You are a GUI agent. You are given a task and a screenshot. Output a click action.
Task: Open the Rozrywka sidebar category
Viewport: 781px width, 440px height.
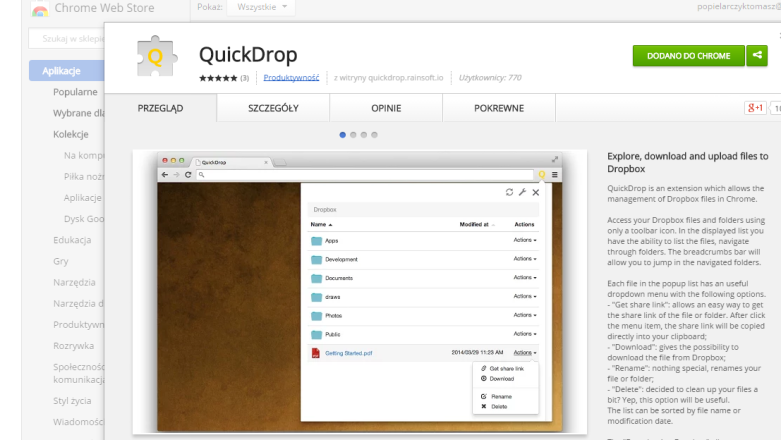[73, 346]
